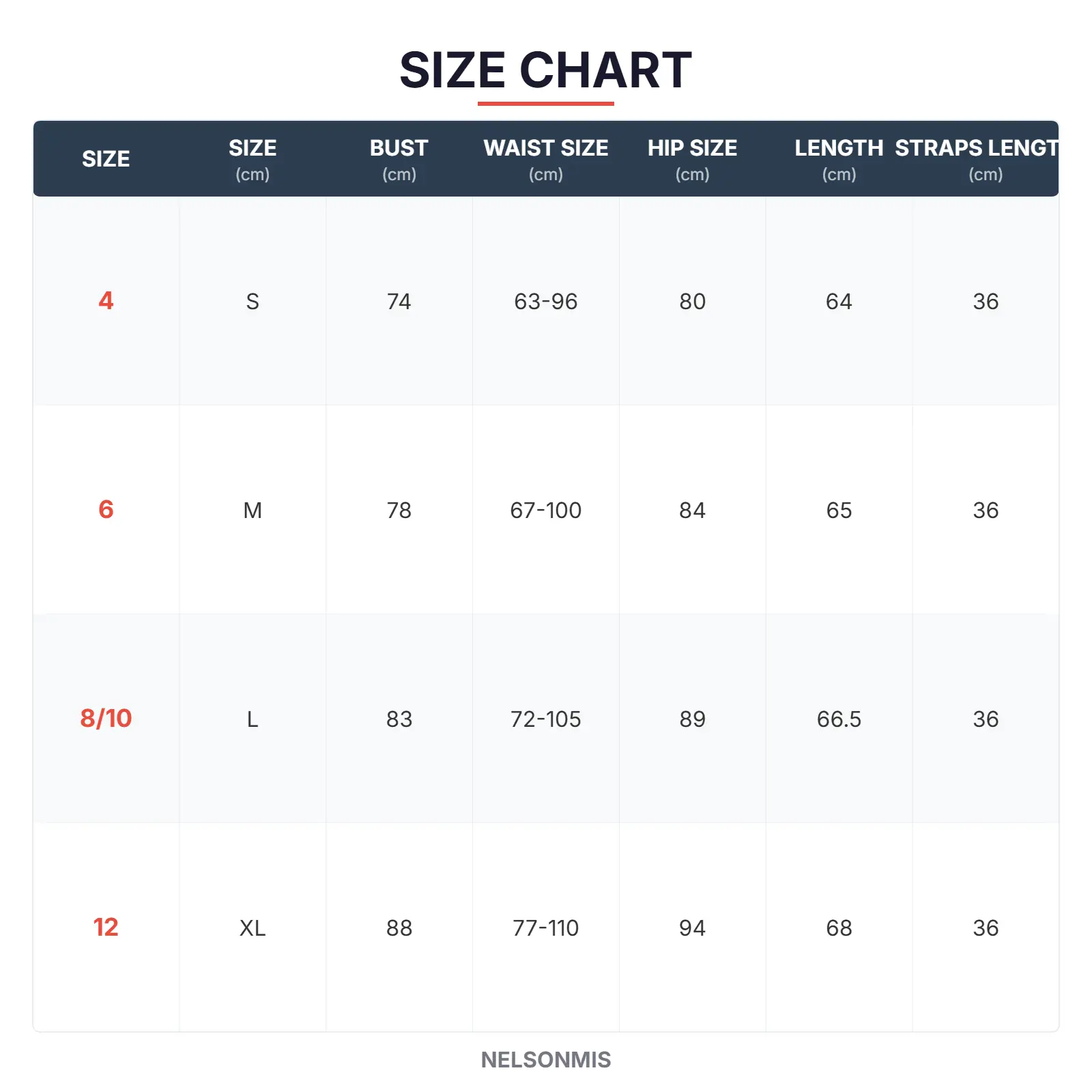Click the NELSONMIS brand text
Viewport: 1092px width, 1092px height.
click(x=545, y=1060)
